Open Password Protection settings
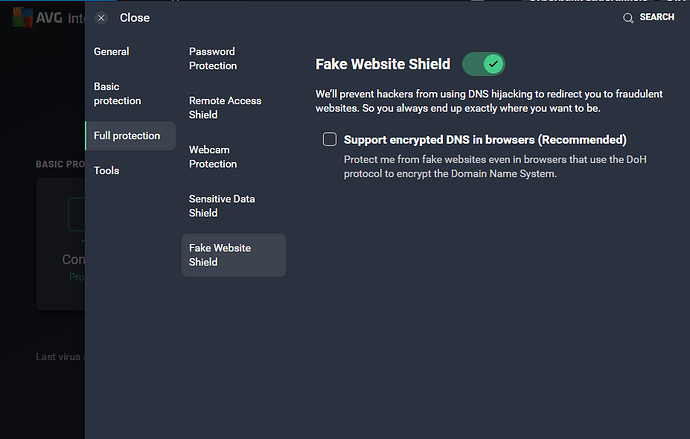690x439 pixels. pyautogui.click(x=213, y=58)
